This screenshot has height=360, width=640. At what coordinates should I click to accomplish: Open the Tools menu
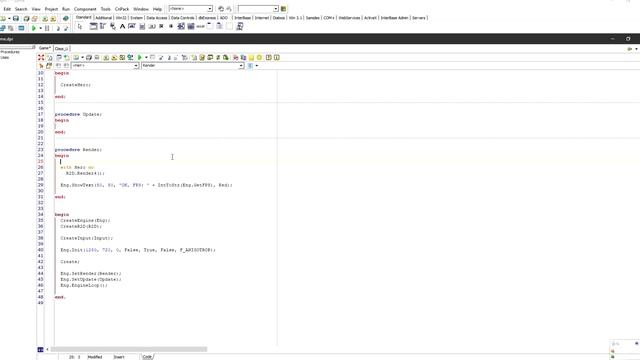point(105,9)
